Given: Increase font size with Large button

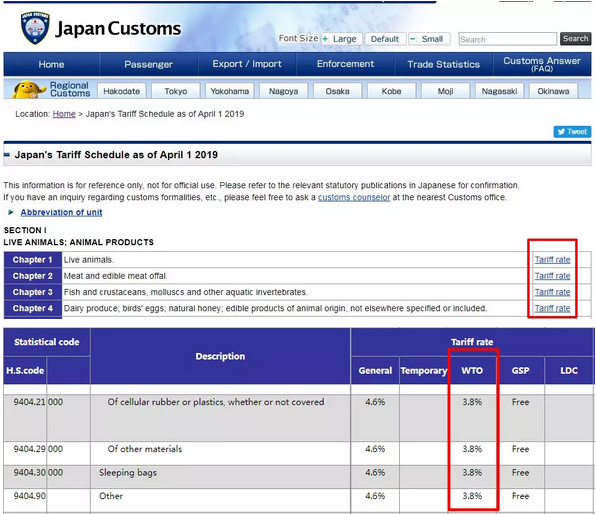Looking at the screenshot, I should [341, 39].
